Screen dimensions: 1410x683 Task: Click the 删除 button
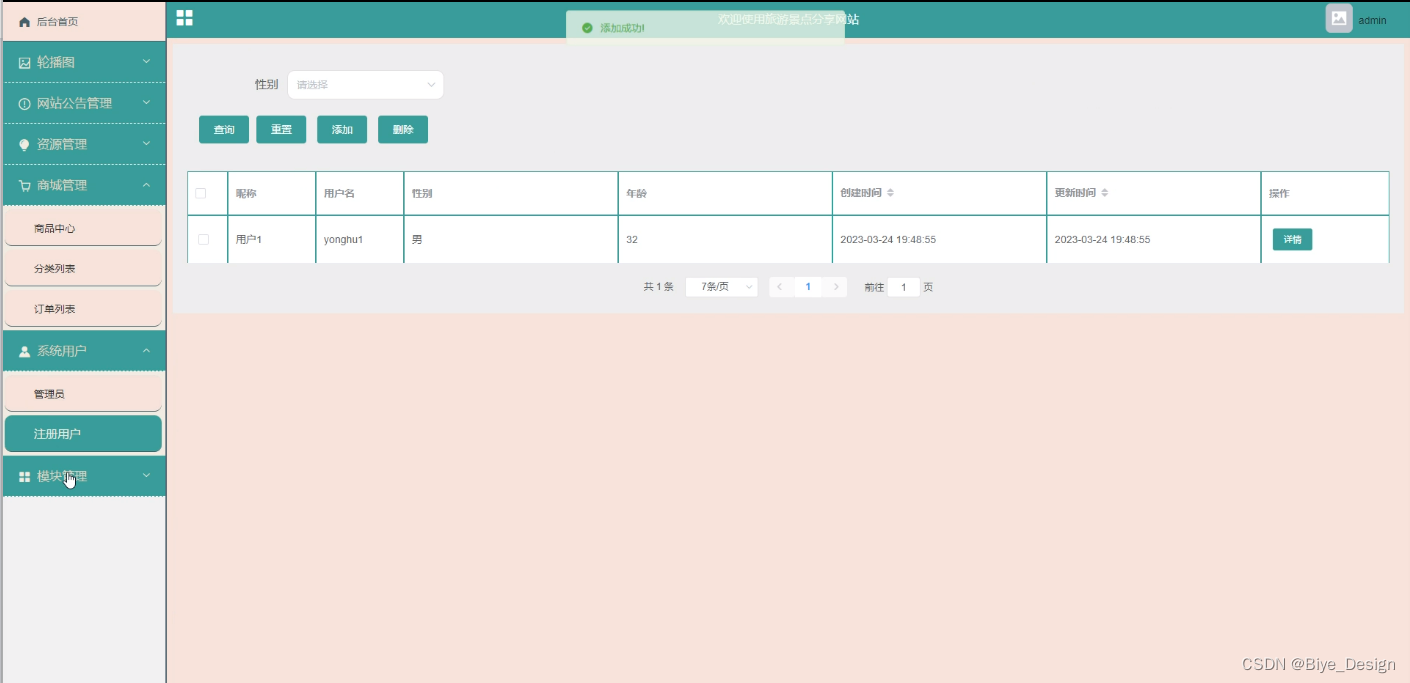point(403,130)
